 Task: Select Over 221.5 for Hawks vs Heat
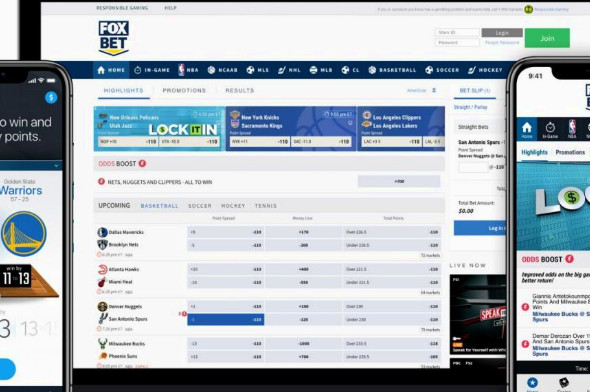tap(392, 269)
